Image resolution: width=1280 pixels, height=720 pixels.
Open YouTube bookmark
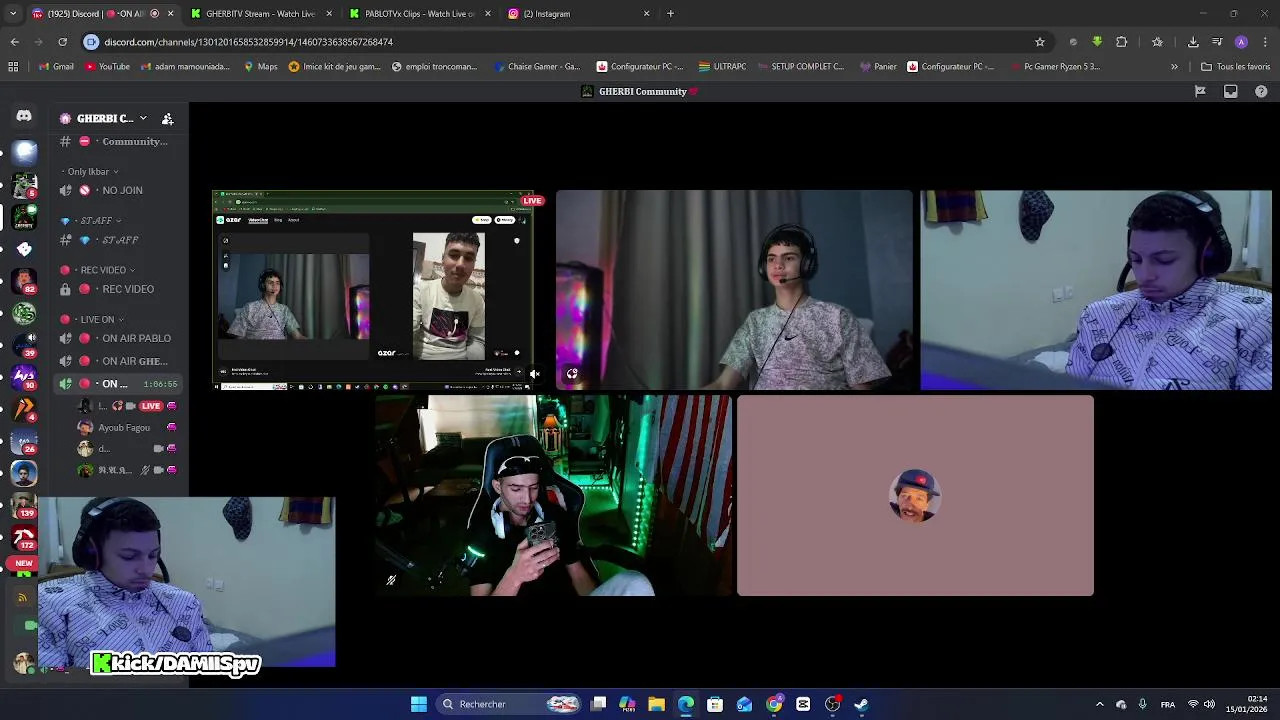pyautogui.click(x=107, y=67)
